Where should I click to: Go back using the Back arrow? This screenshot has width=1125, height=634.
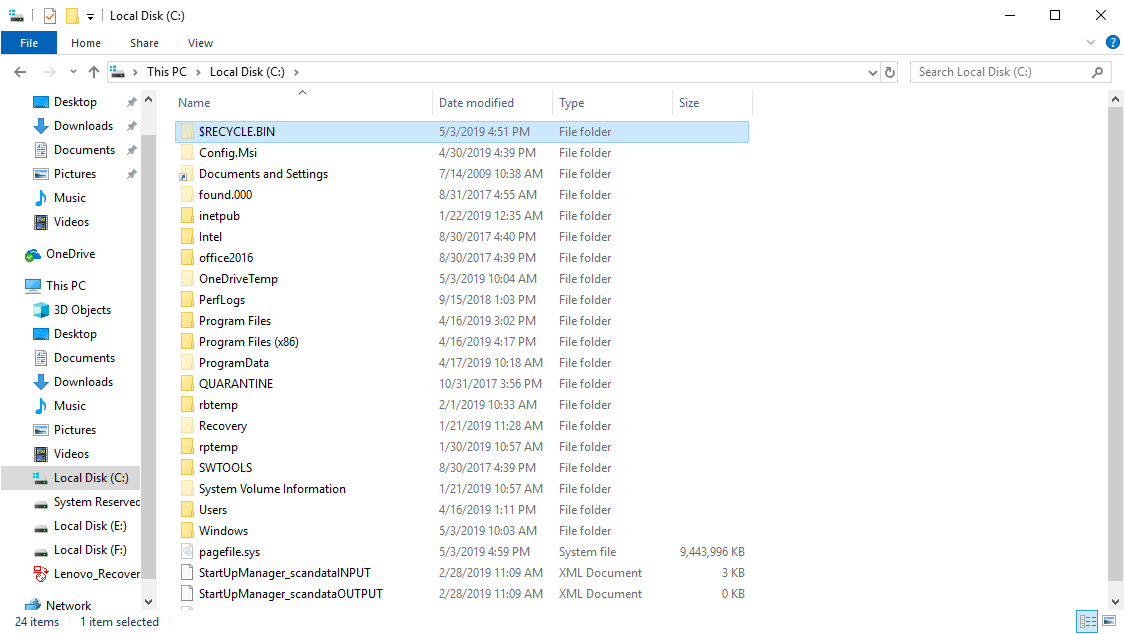tap(20, 72)
